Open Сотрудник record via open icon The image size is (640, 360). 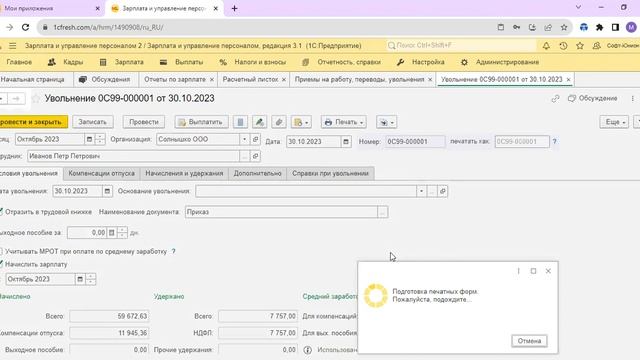point(256,156)
